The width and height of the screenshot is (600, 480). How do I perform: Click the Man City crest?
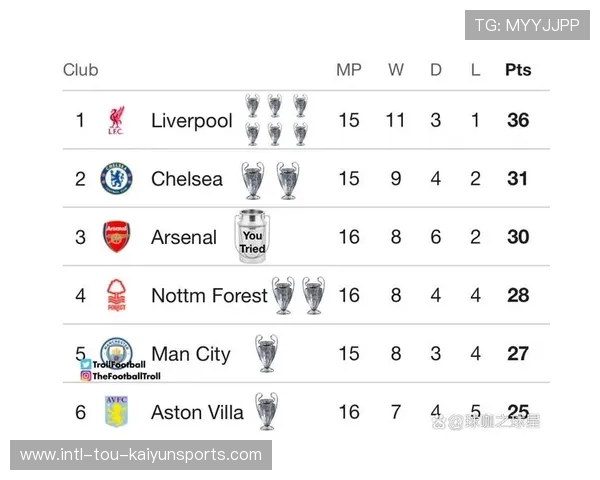pyautogui.click(x=117, y=351)
